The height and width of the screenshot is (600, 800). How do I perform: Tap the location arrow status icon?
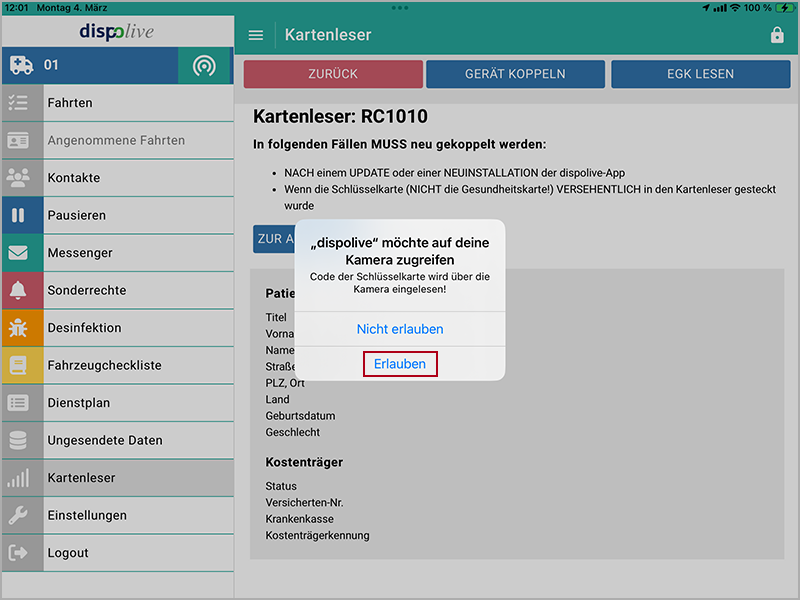pyautogui.click(x=706, y=8)
